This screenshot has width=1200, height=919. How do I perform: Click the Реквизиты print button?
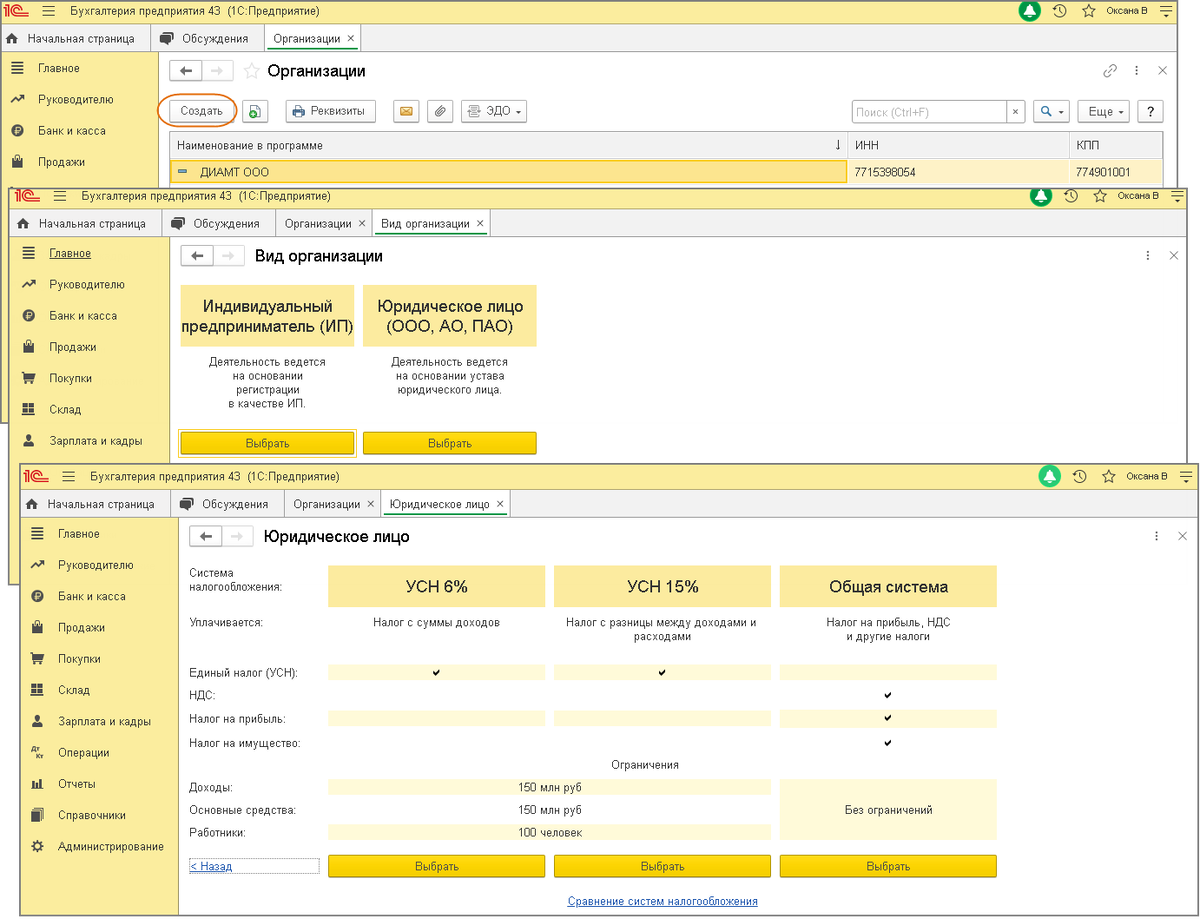[331, 111]
